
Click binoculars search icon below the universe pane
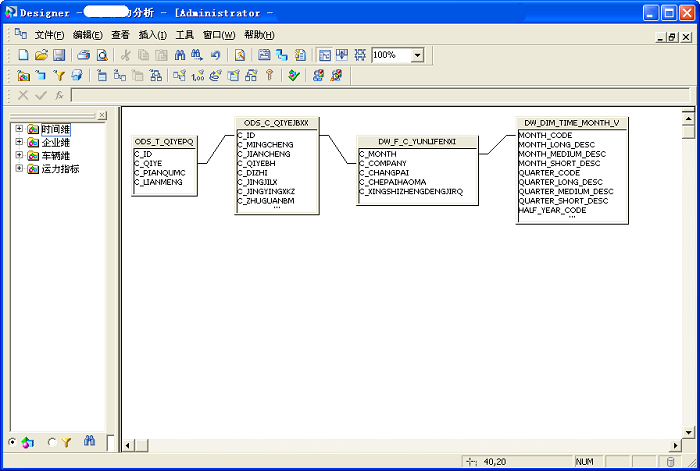pyautogui.click(x=89, y=442)
